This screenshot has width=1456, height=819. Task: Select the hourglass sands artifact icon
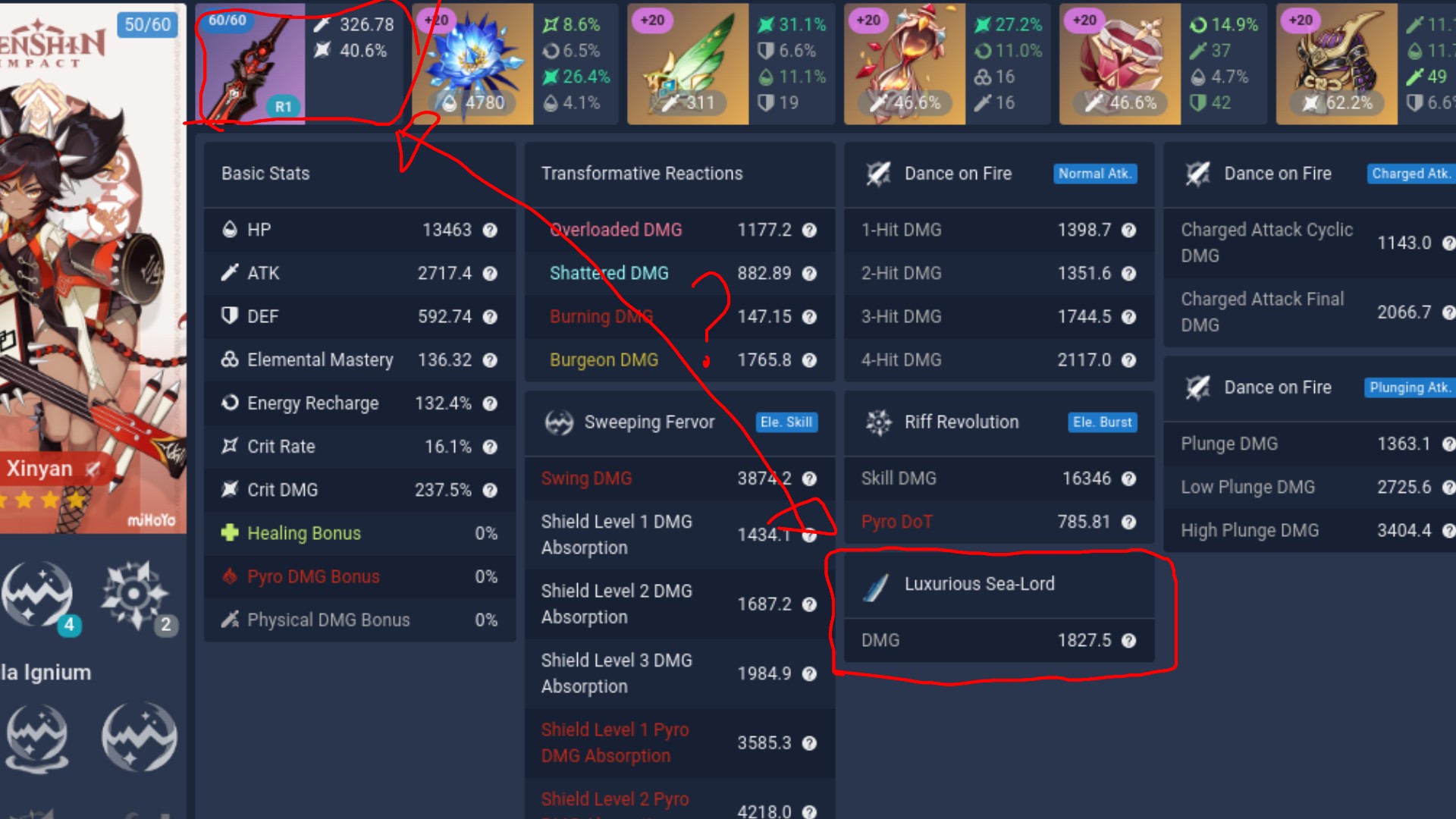(x=905, y=64)
